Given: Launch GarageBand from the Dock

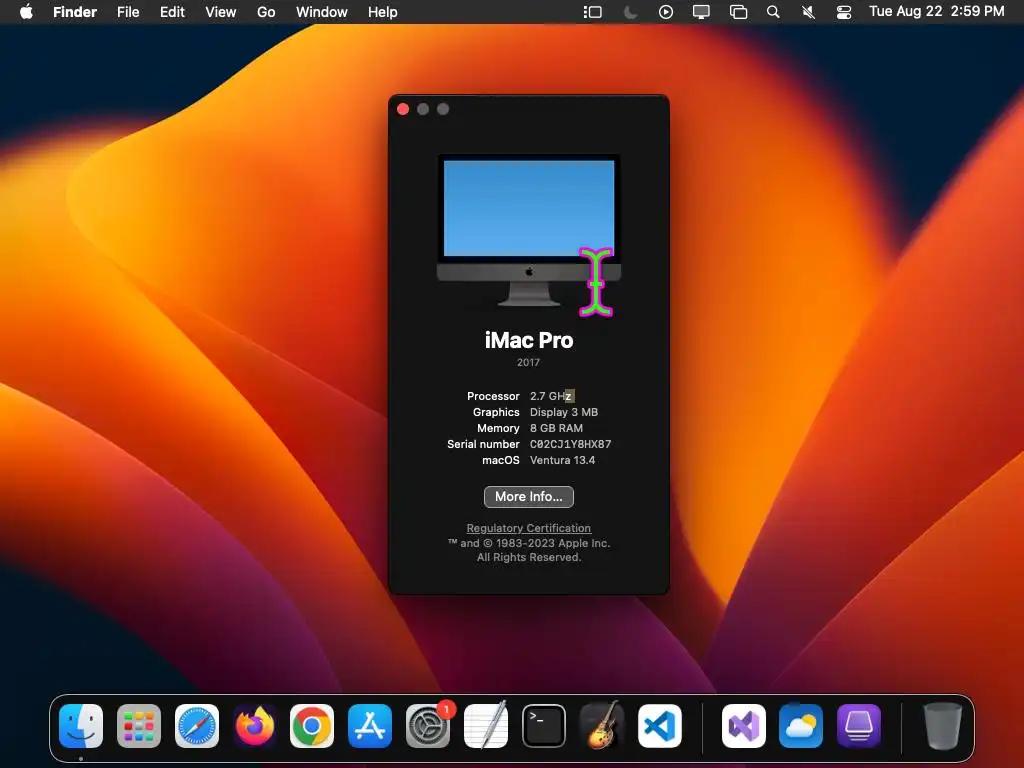Looking at the screenshot, I should tap(601, 726).
